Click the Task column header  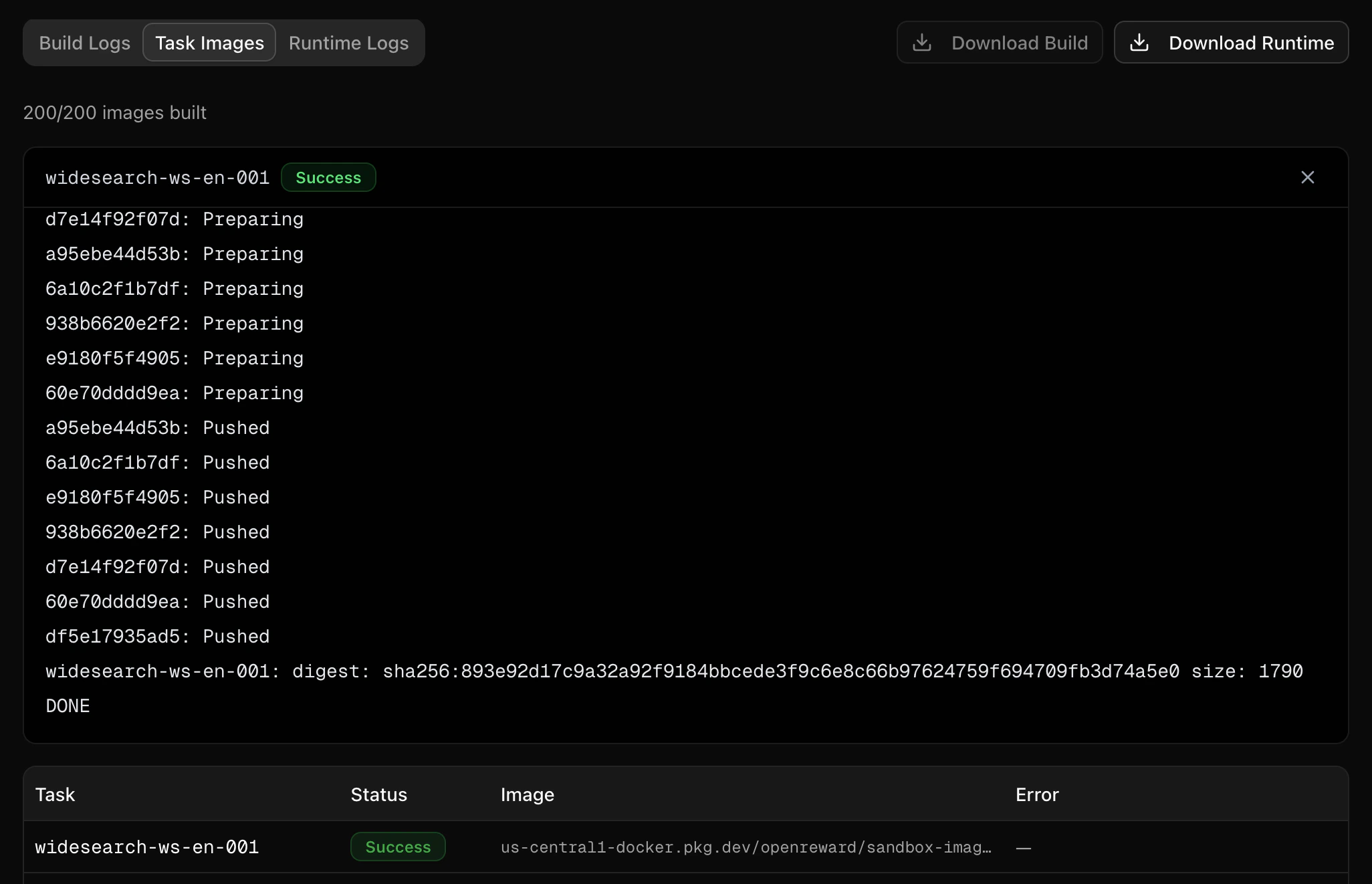(55, 794)
